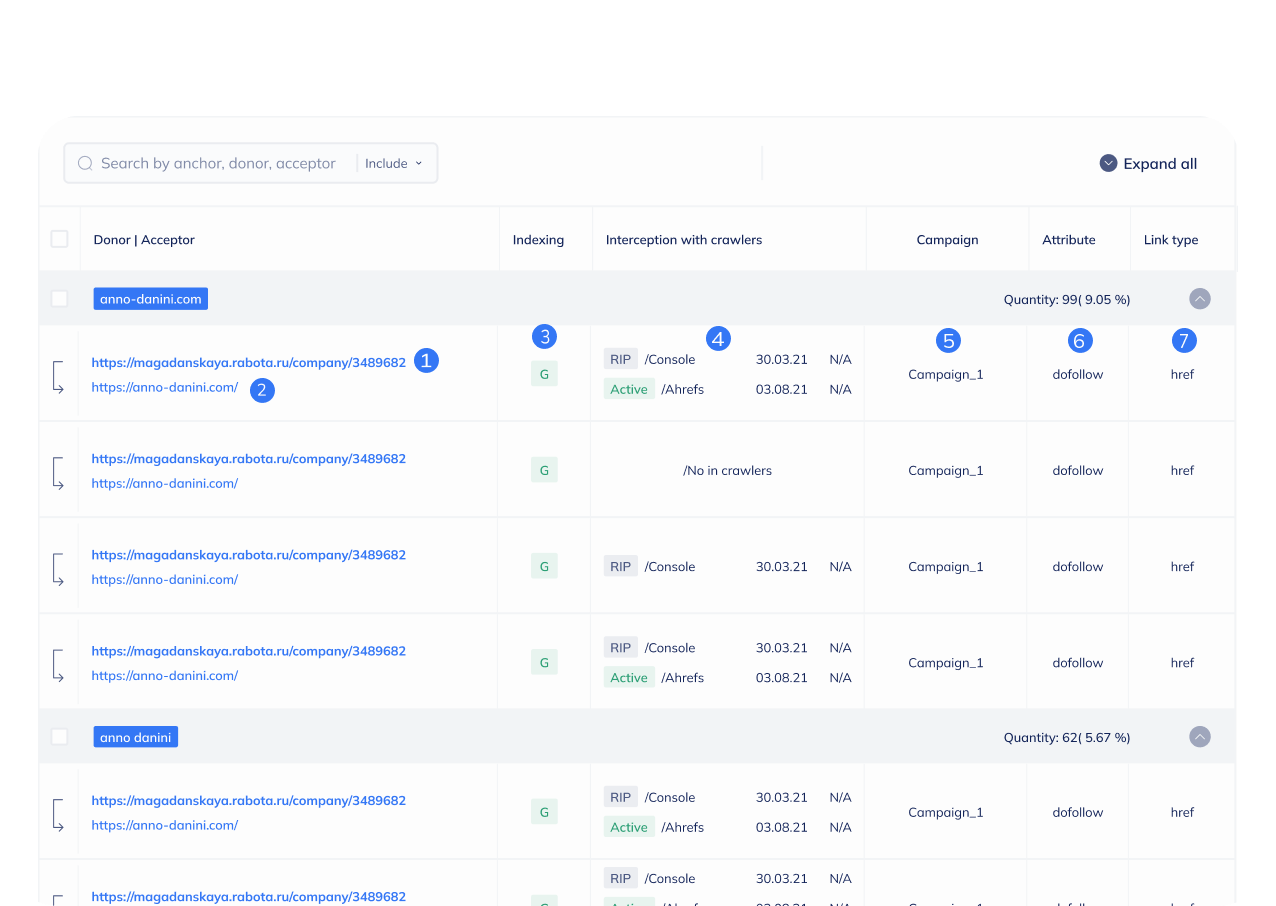Click the /No in crawlers cell
Image resolution: width=1276 pixels, height=906 pixels.
tap(727, 470)
